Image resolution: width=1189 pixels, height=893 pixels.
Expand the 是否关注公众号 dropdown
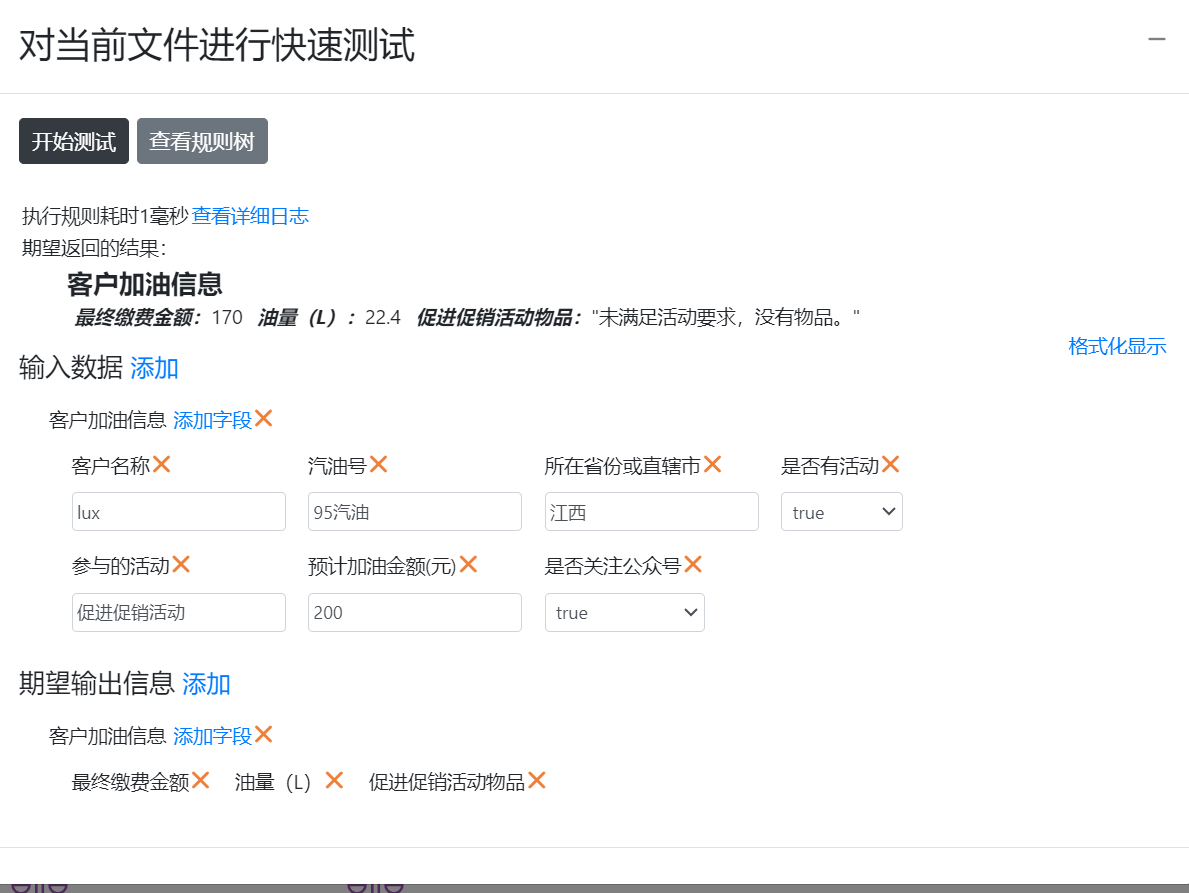pyautogui.click(x=624, y=613)
